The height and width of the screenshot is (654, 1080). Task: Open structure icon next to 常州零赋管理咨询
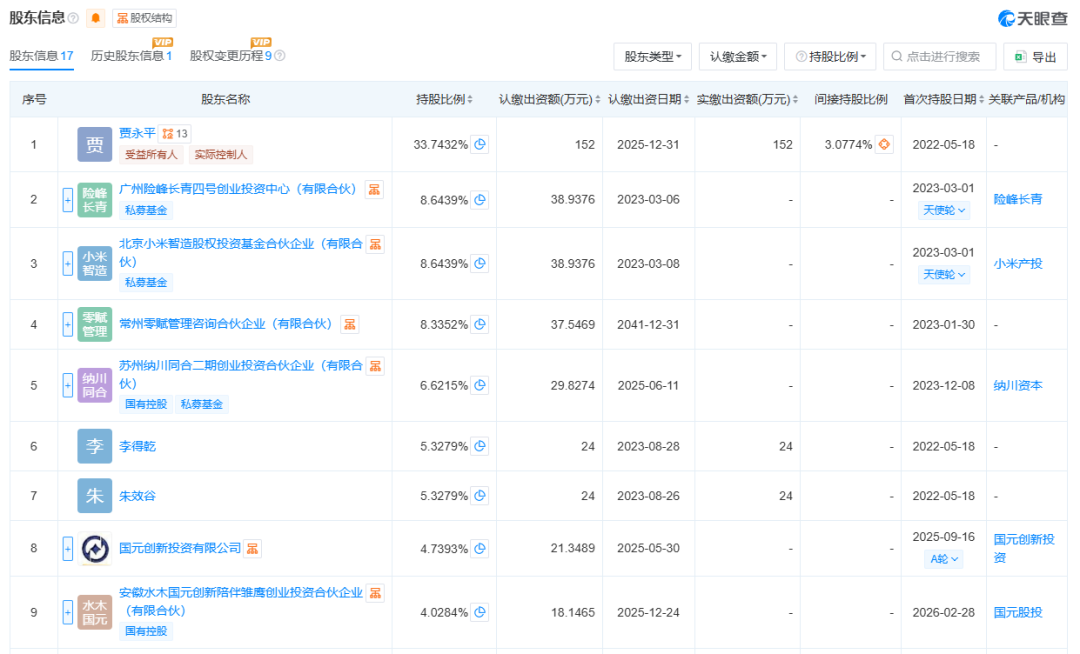pyautogui.click(x=350, y=324)
